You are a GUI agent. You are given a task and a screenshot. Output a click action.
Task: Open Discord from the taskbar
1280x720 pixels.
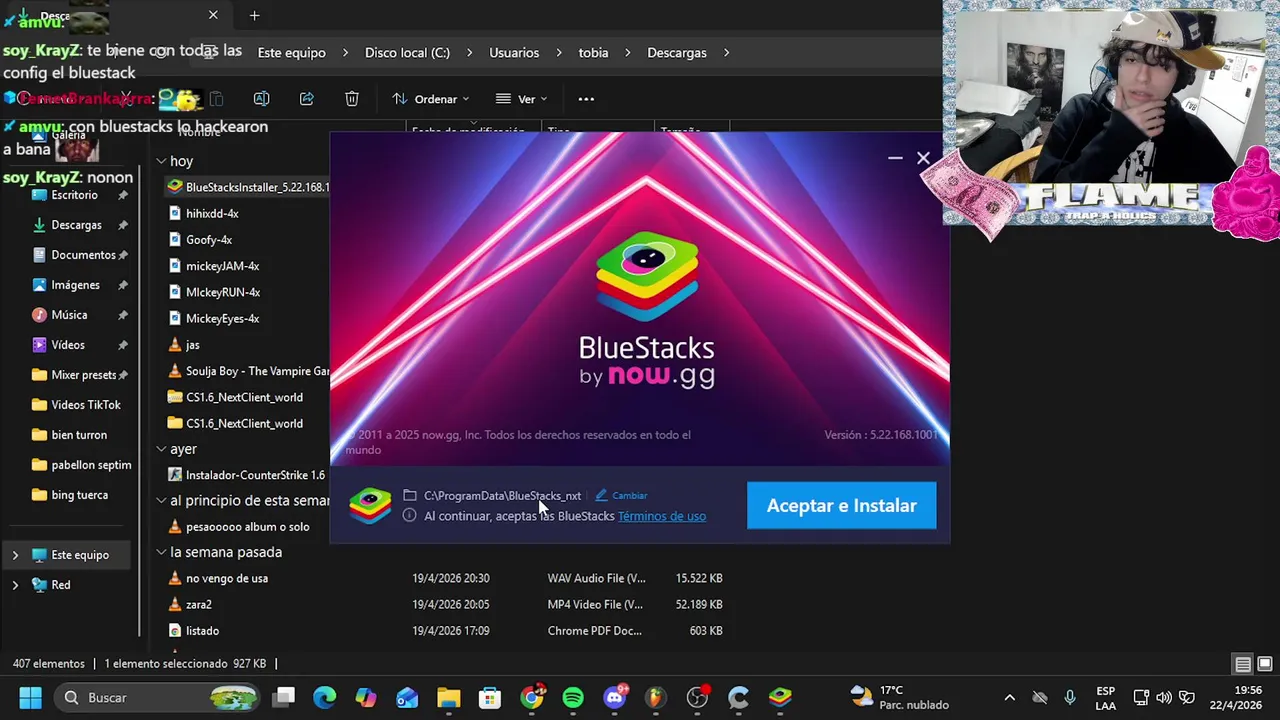(615, 697)
